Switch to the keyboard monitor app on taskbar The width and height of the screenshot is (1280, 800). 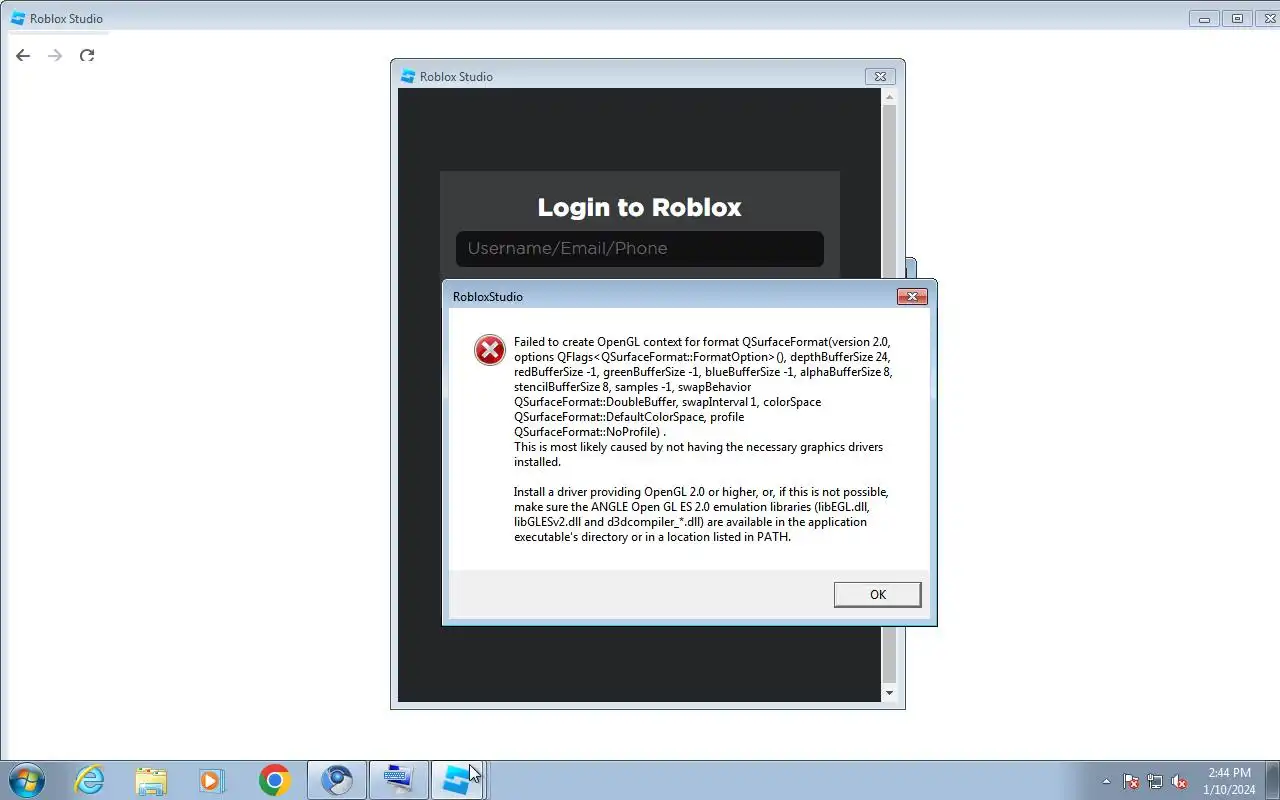tap(399, 780)
